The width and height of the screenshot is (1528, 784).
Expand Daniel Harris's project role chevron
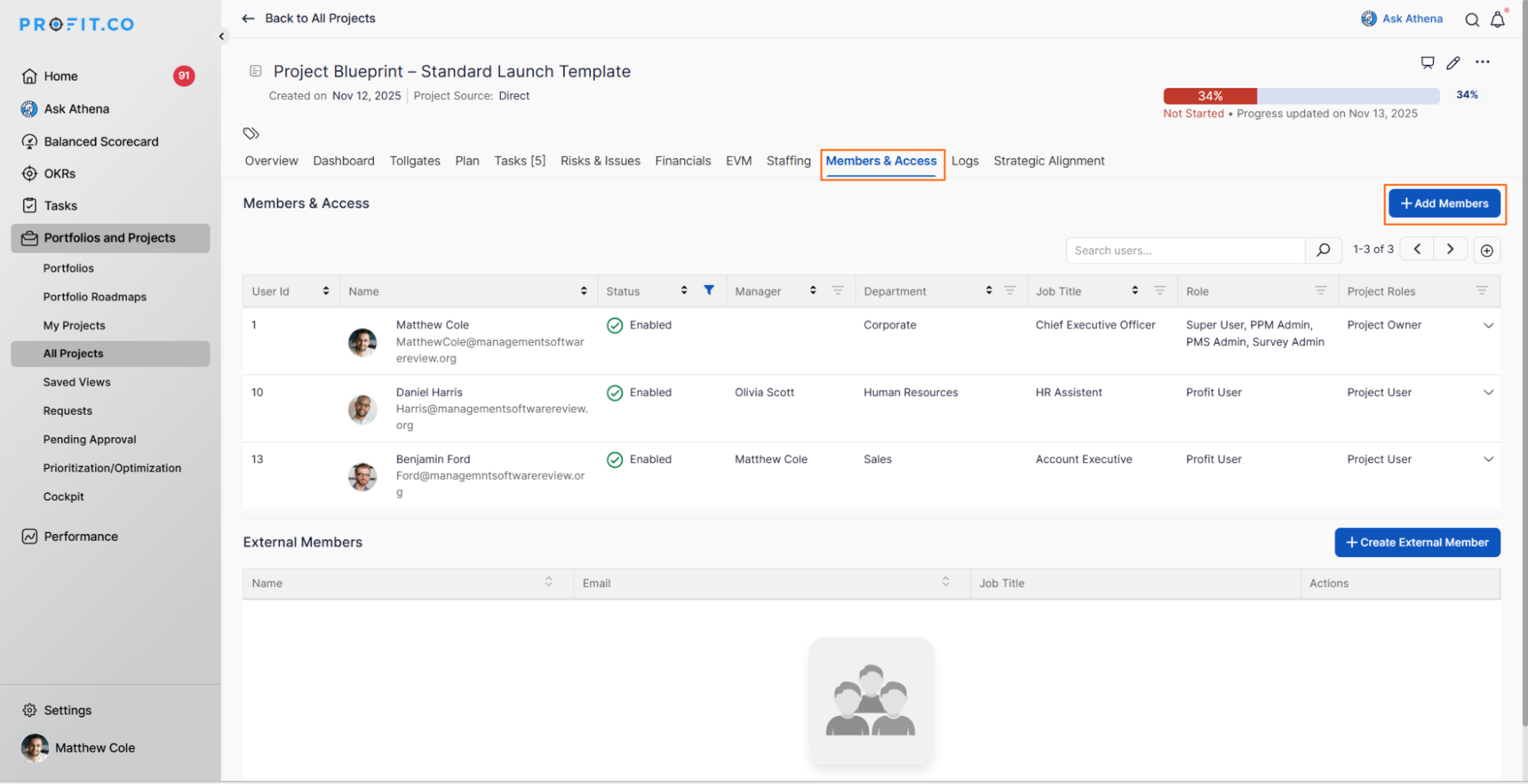click(x=1488, y=393)
